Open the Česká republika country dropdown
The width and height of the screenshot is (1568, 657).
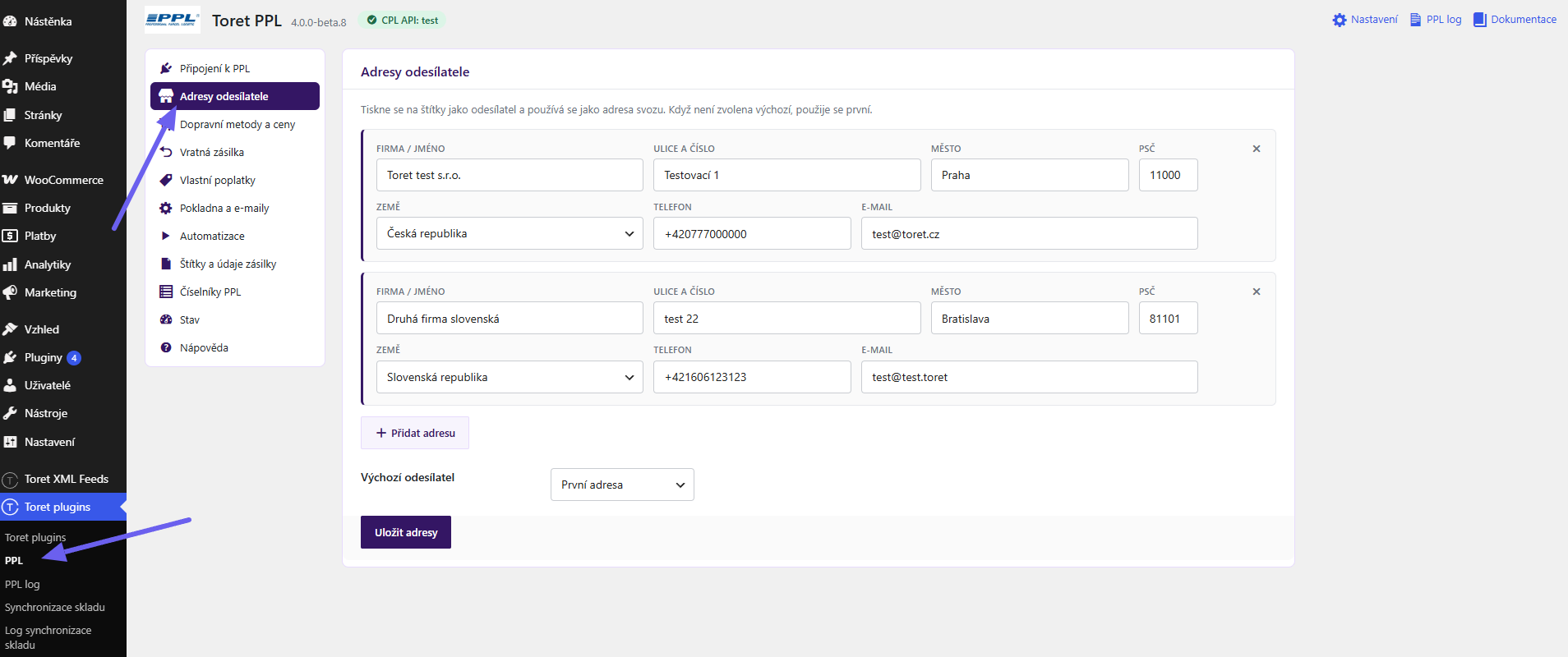510,233
